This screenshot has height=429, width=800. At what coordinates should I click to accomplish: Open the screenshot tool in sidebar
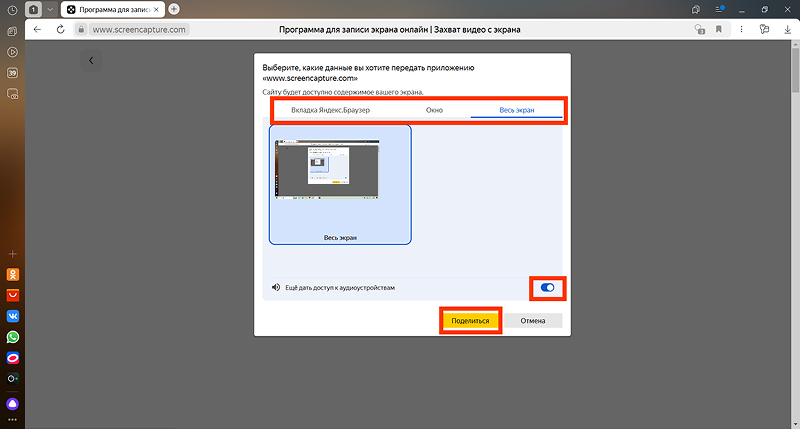(x=12, y=94)
